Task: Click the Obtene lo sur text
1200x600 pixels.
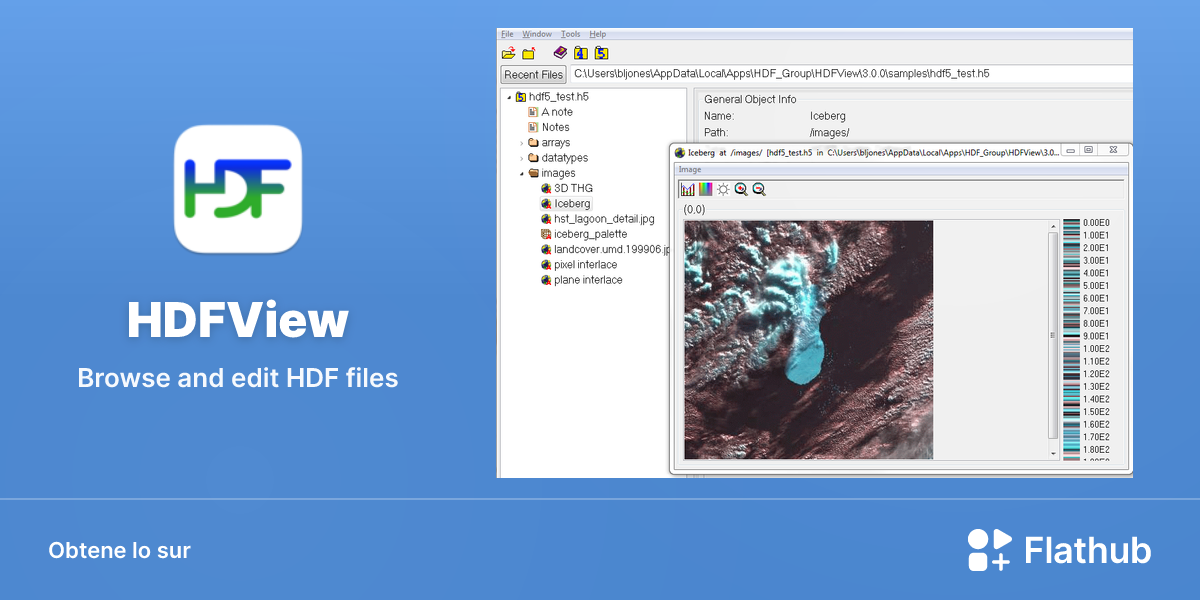Action: coord(119,550)
